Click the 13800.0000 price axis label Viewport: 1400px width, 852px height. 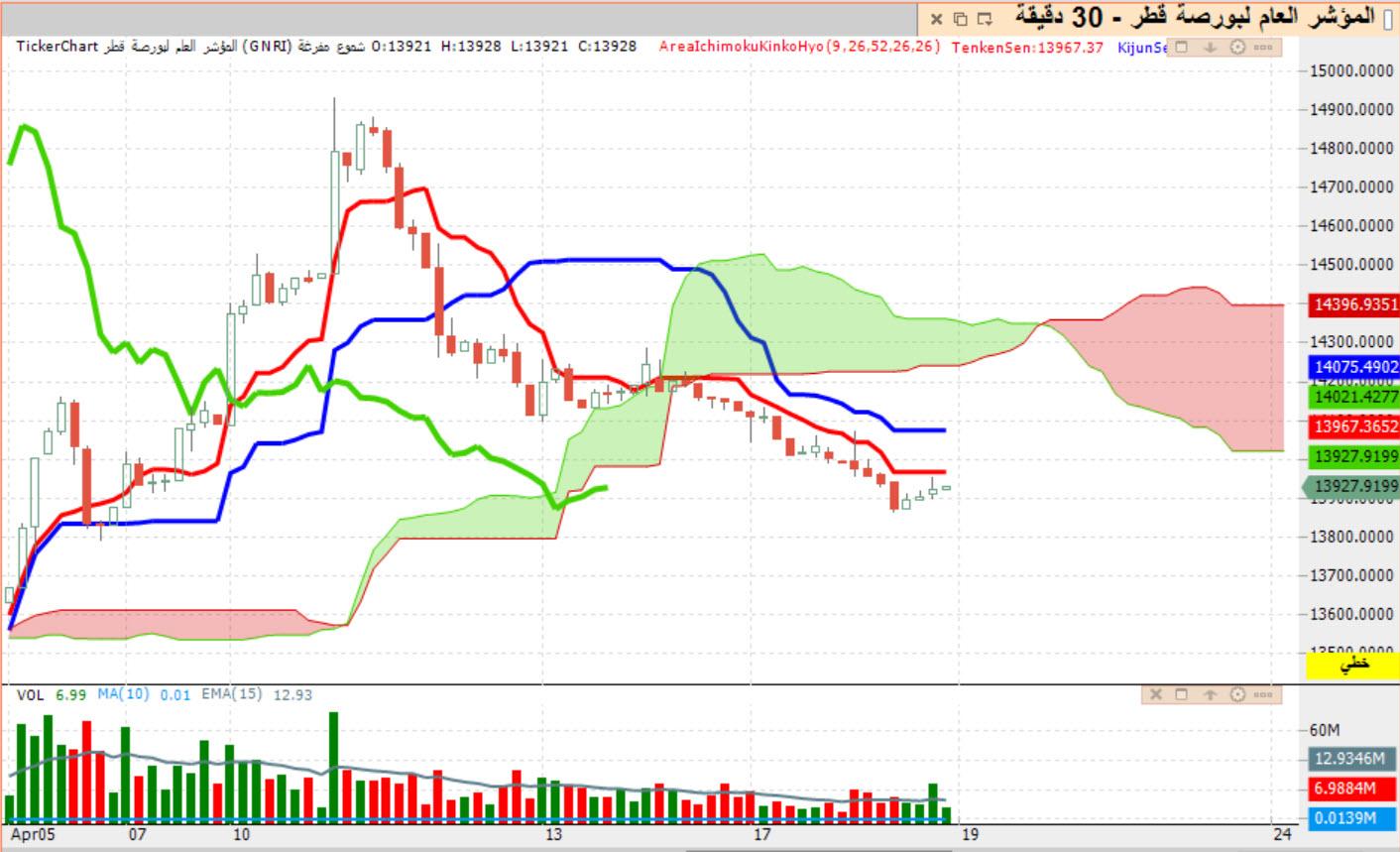(x=1352, y=537)
